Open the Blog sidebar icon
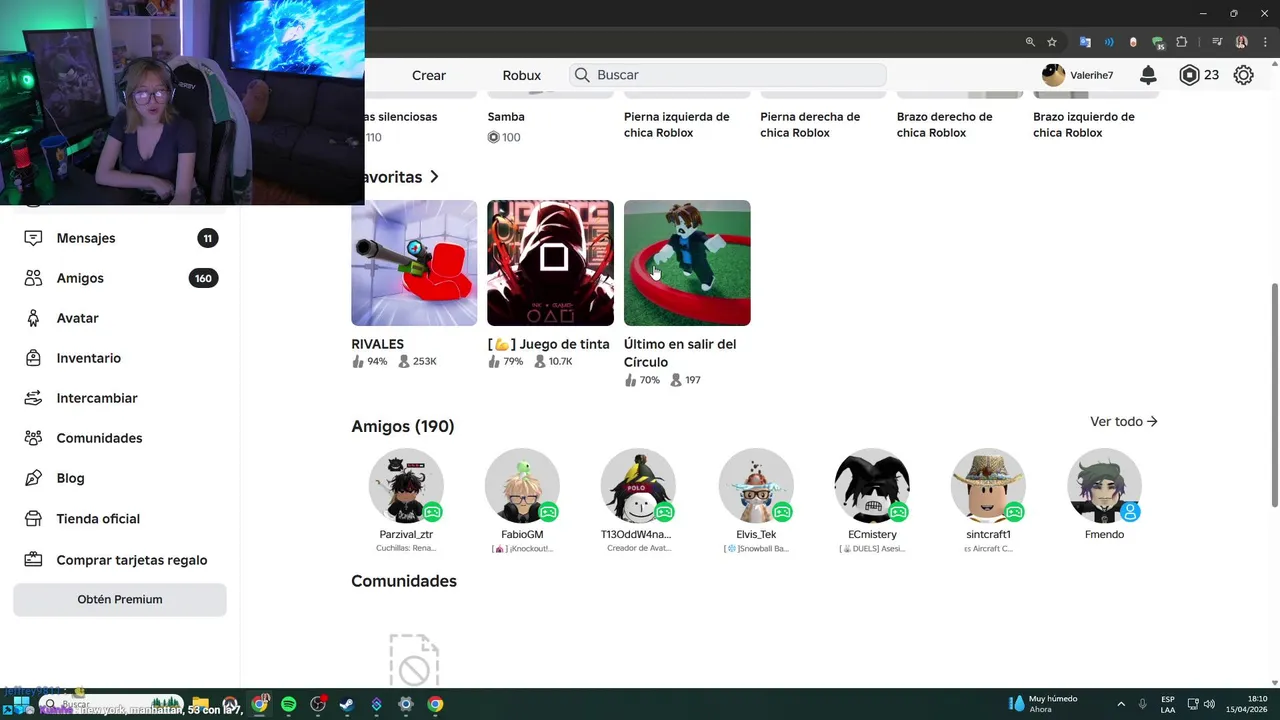The height and width of the screenshot is (720, 1280). pos(33,478)
